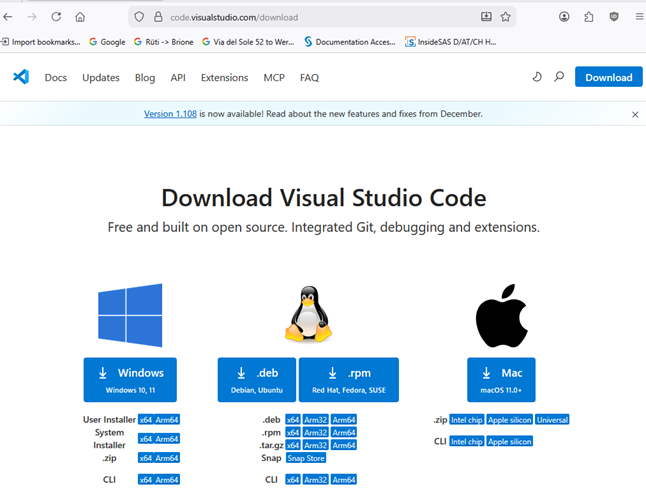The image size is (646, 498).
Task: Open the browser home page icon
Action: [x=80, y=17]
